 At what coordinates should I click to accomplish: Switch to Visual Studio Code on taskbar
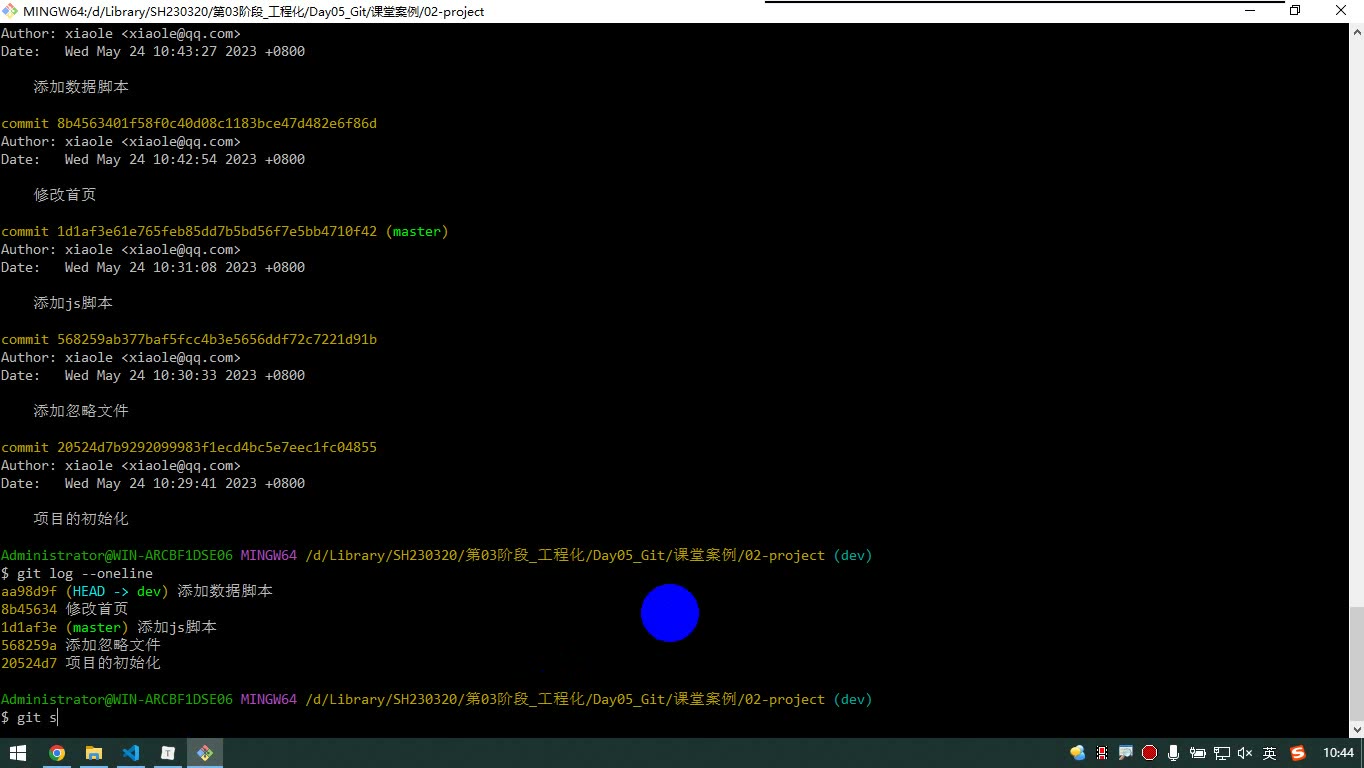click(131, 753)
